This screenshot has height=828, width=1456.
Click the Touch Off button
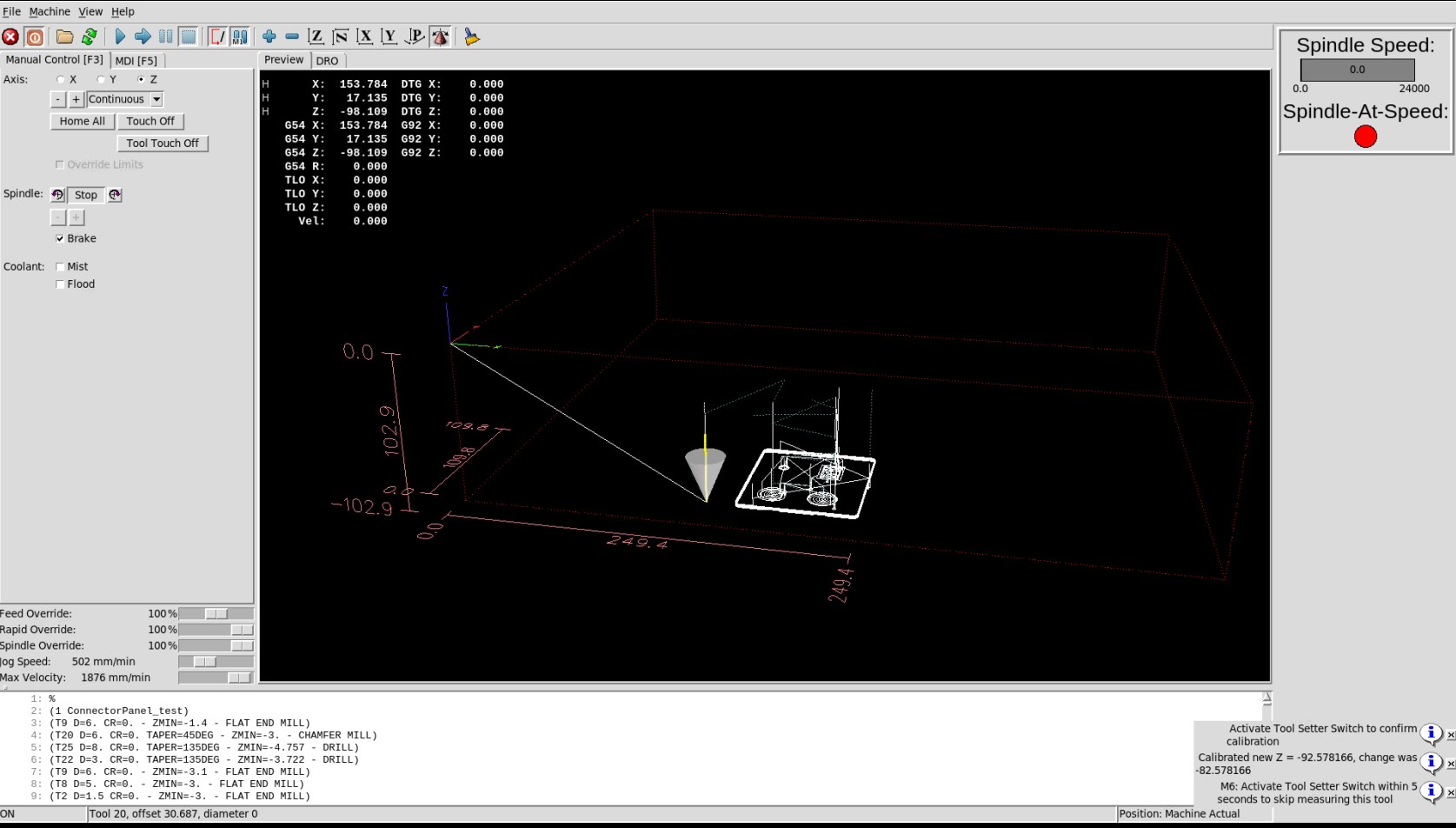150,122
